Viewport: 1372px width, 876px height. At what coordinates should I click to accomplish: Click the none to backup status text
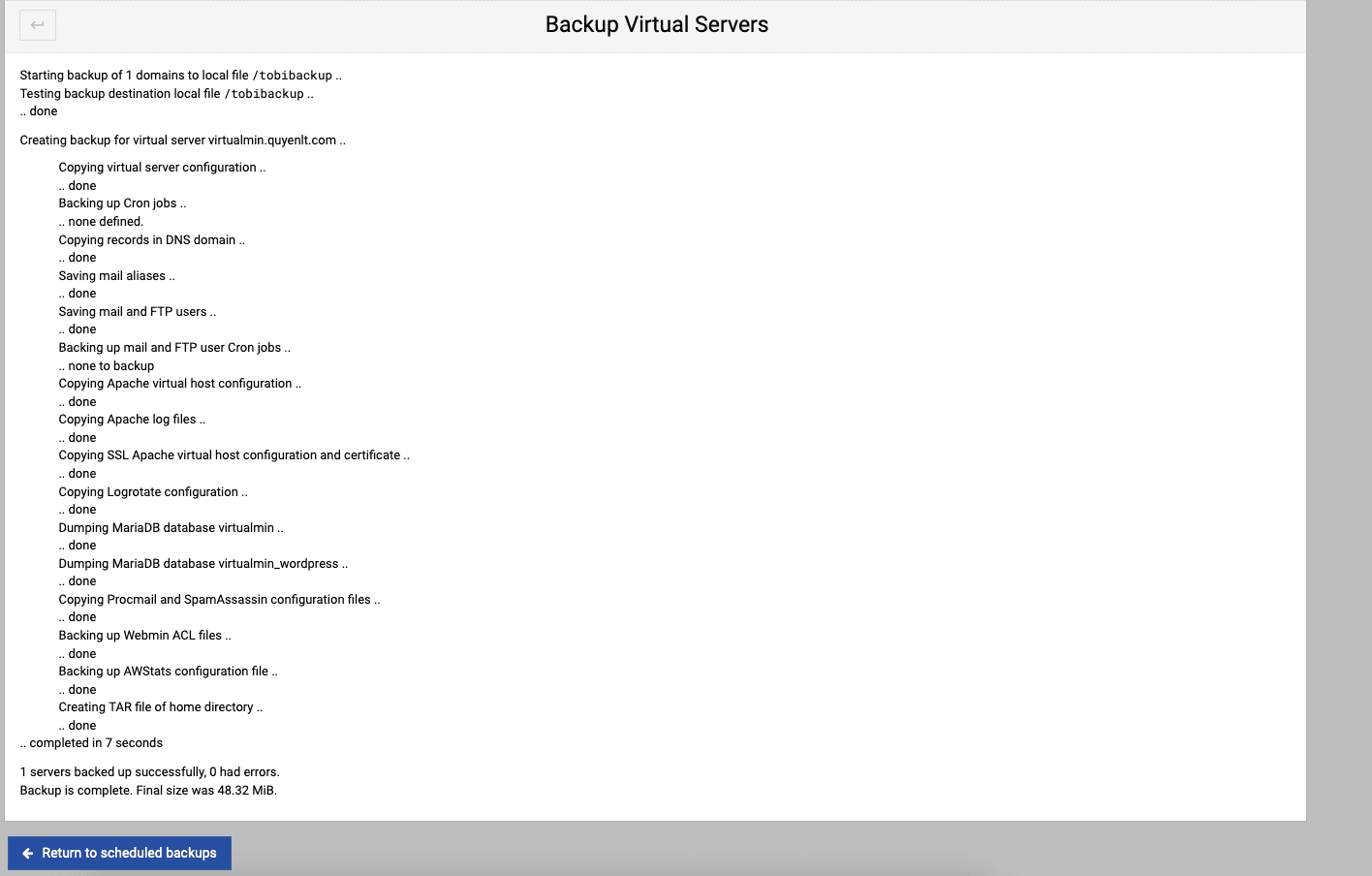(110, 366)
